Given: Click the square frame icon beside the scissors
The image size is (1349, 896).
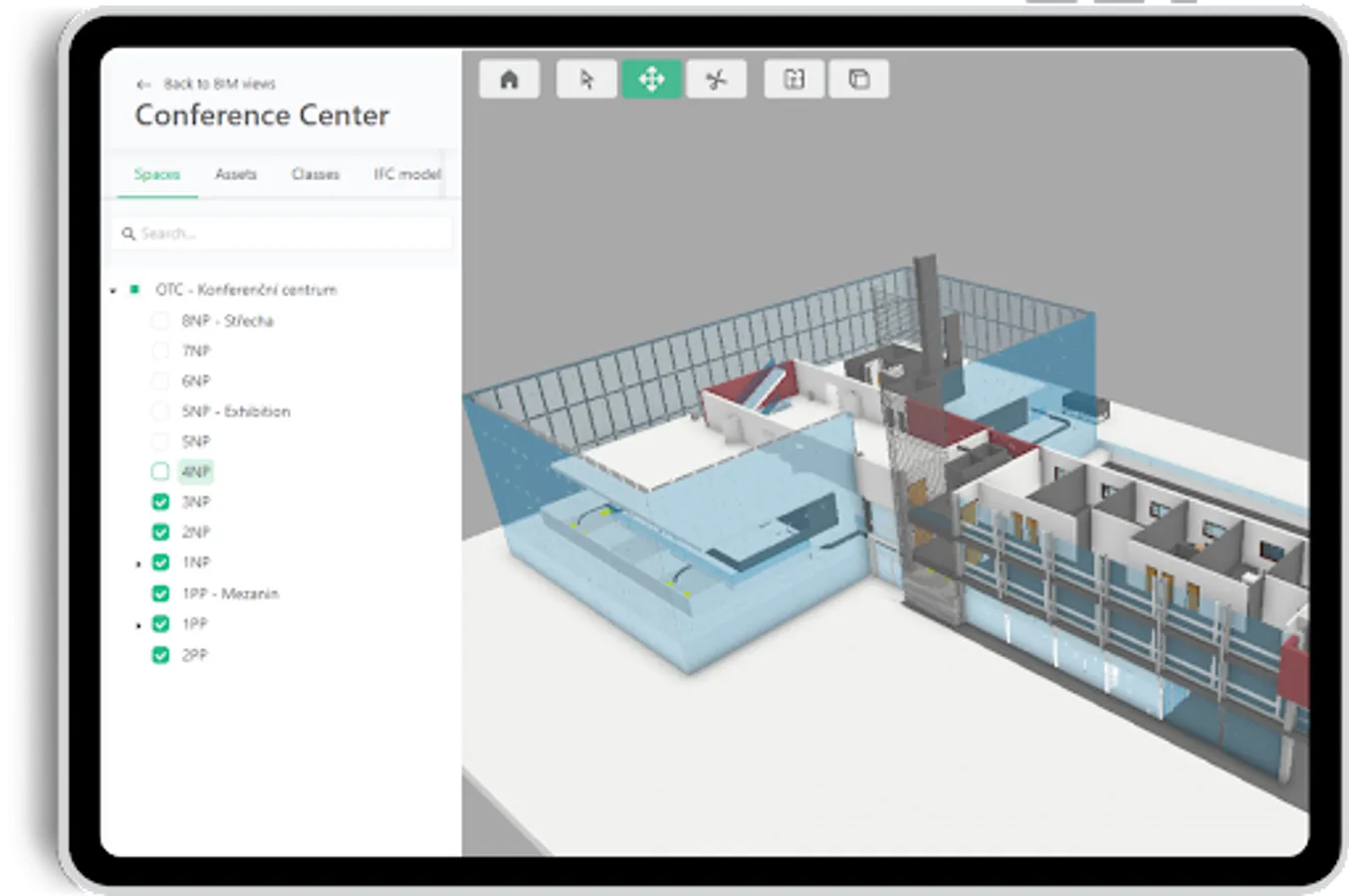Looking at the screenshot, I should [x=793, y=80].
